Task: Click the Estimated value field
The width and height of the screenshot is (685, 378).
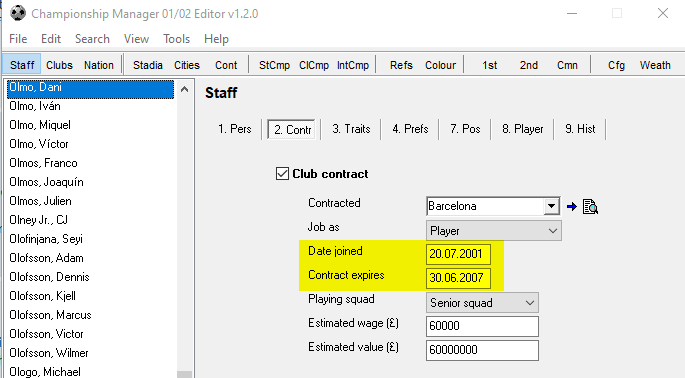Action: tap(482, 350)
